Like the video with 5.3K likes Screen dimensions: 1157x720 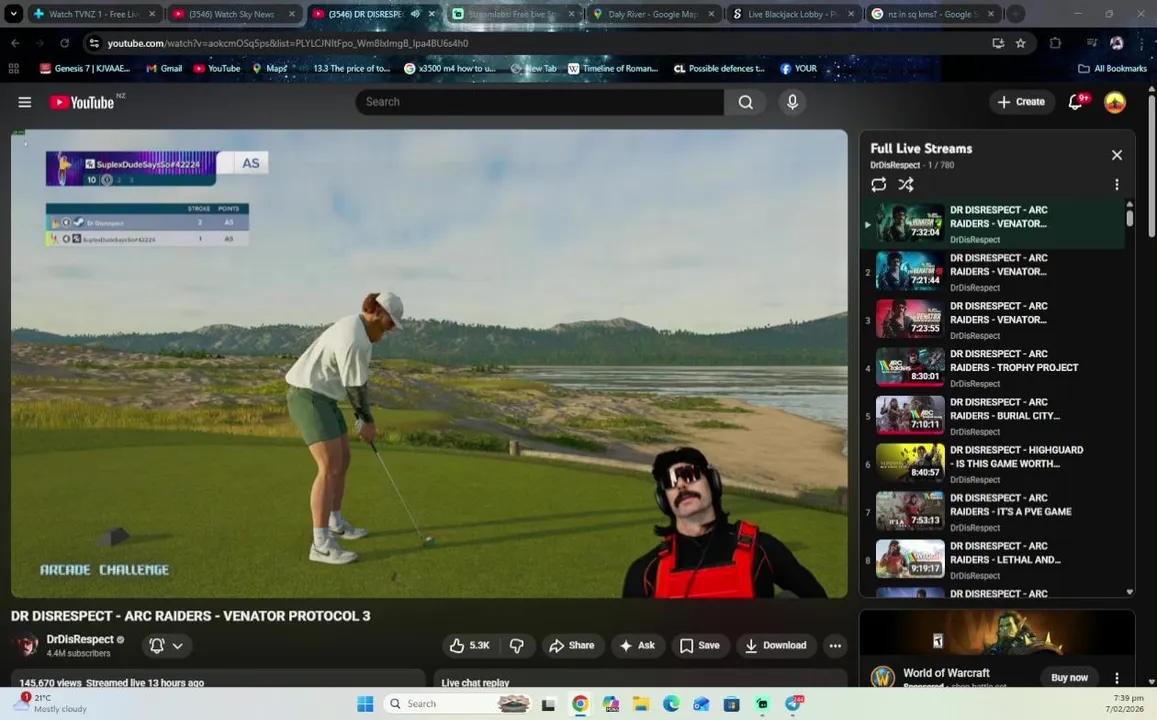point(469,645)
